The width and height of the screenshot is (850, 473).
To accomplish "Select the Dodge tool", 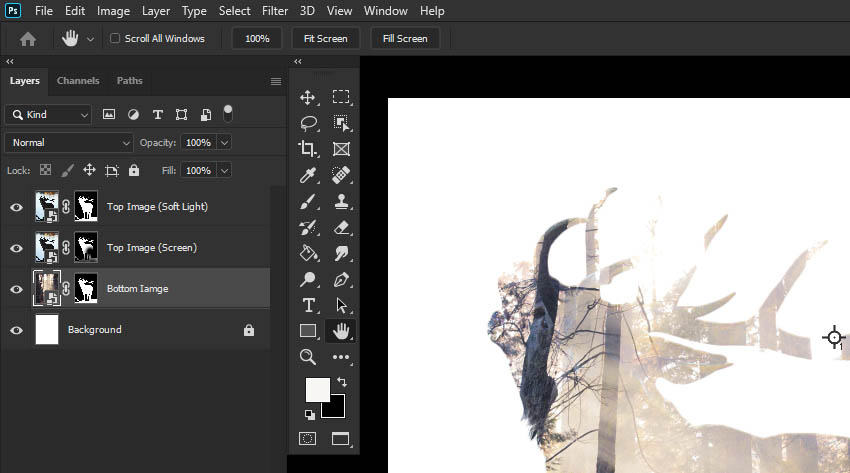I will 308,279.
